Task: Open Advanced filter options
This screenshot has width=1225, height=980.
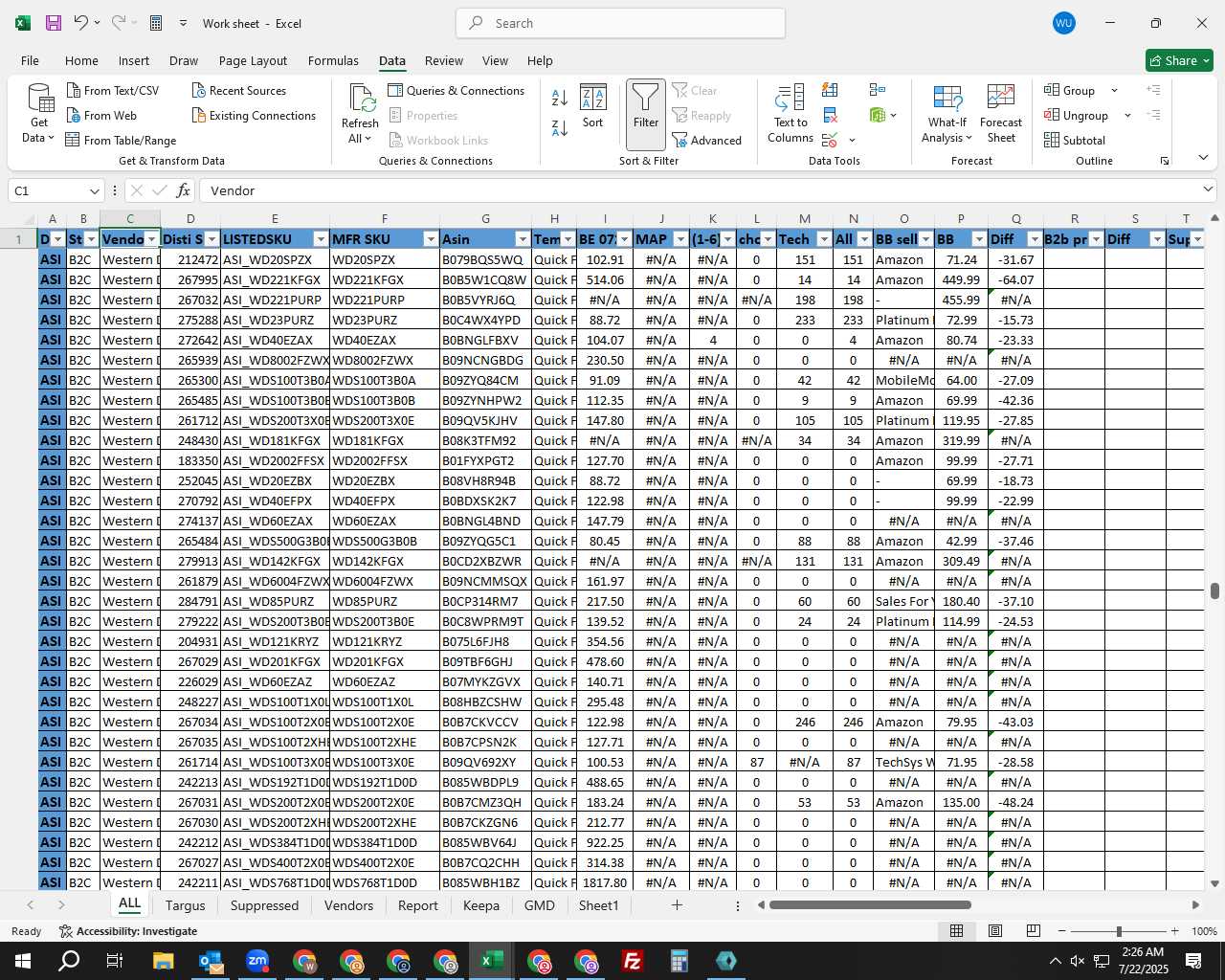Action: (x=706, y=140)
